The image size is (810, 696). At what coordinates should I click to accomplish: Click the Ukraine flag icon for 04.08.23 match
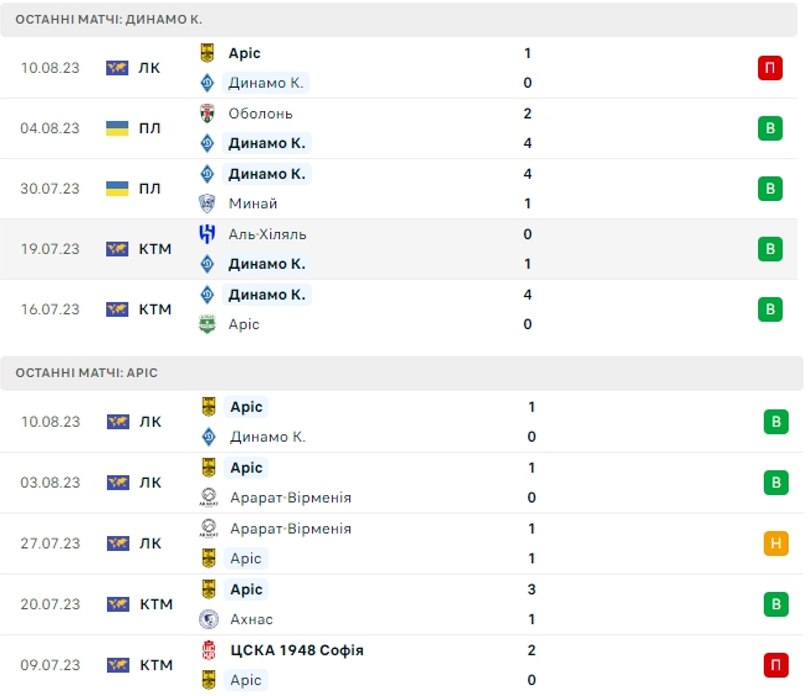pyautogui.click(x=117, y=128)
